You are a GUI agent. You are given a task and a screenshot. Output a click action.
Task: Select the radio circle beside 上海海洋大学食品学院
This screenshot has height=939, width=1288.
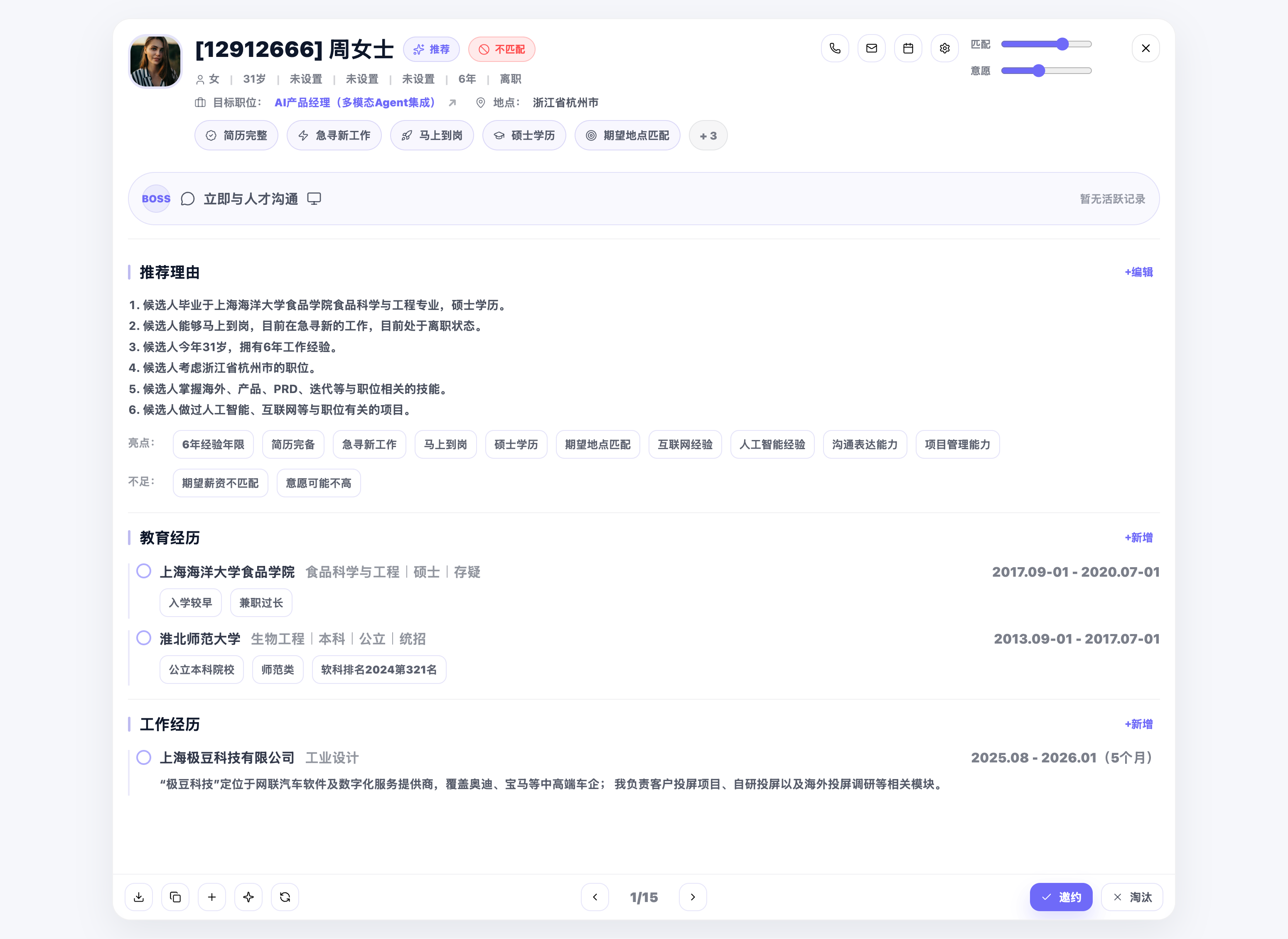[x=144, y=571]
